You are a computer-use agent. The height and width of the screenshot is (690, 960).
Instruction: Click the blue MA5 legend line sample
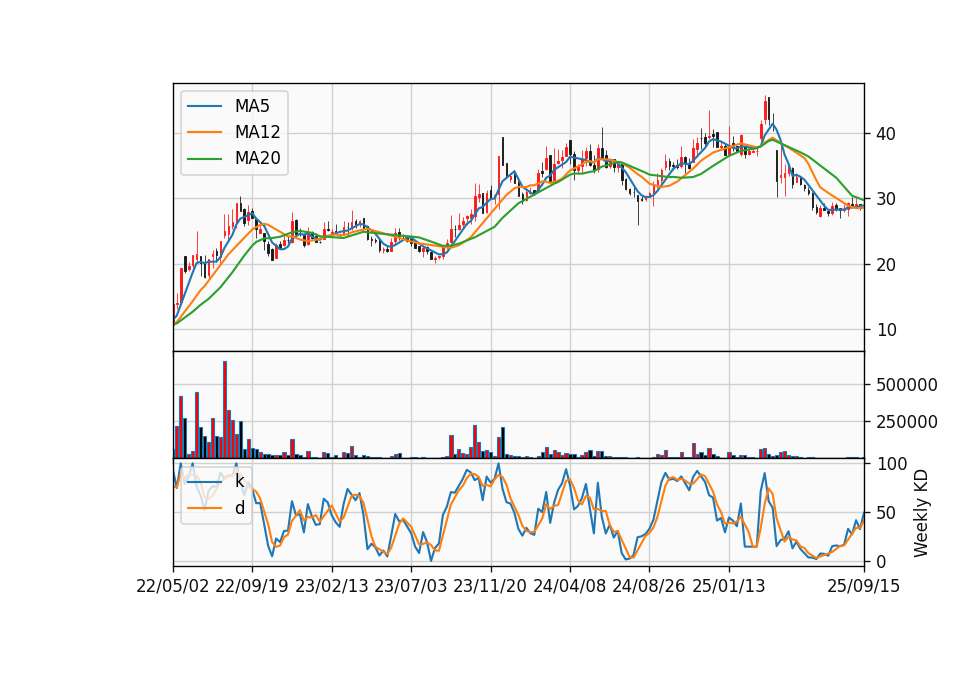point(204,106)
